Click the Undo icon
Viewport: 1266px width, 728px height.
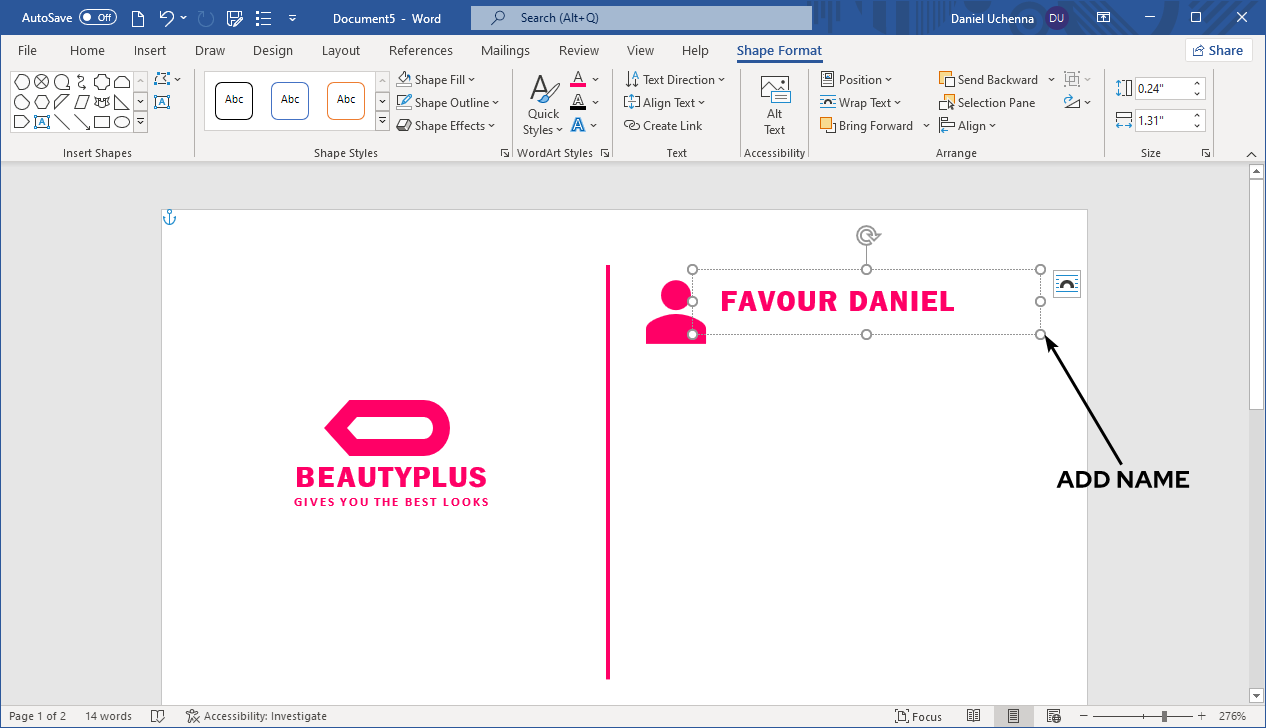point(166,18)
